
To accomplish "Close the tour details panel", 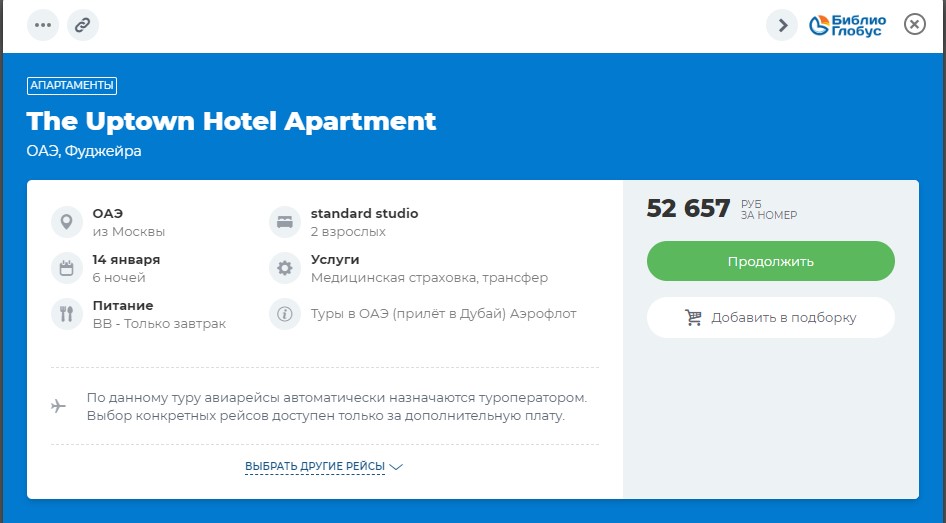I will coord(915,25).
